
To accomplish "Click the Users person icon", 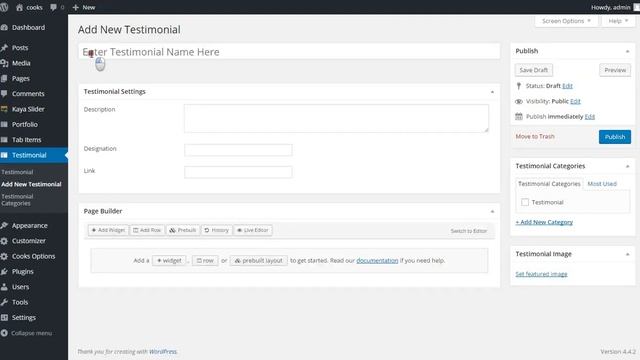I will (4, 287).
